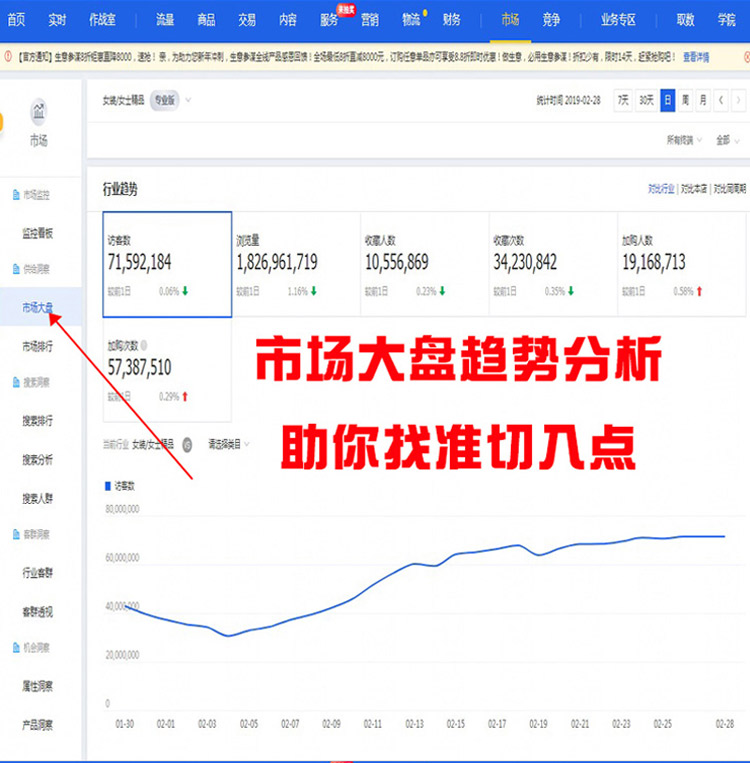The width and height of the screenshot is (750, 763).
Task: Open 营销 in top navigation
Action: (370, 20)
